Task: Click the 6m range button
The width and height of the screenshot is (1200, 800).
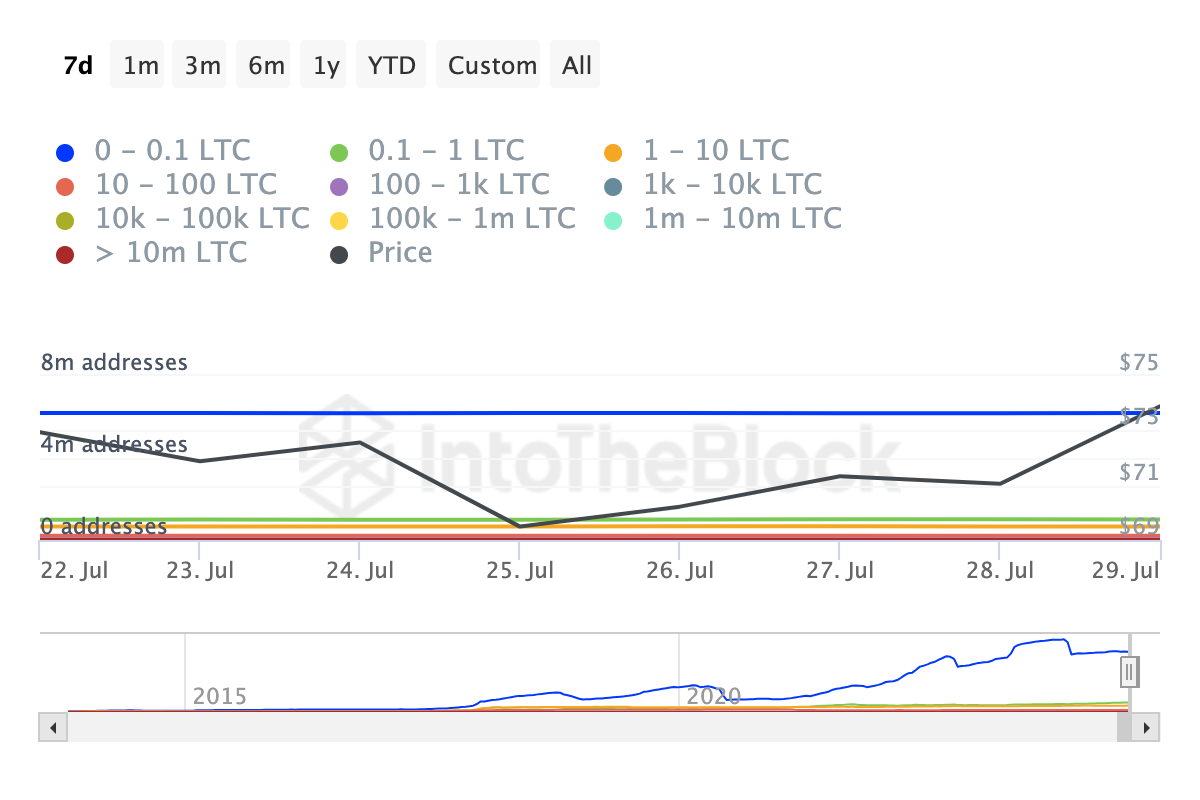Action: [266, 66]
